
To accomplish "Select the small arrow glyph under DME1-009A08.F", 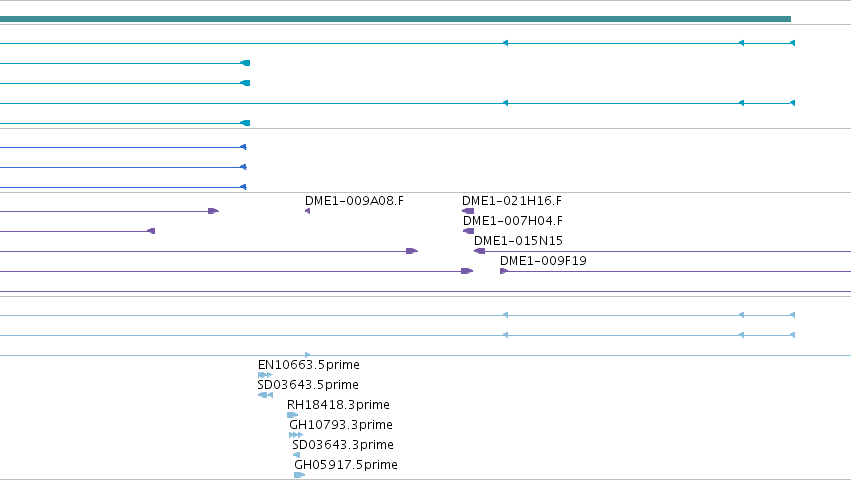I will 307,211.
